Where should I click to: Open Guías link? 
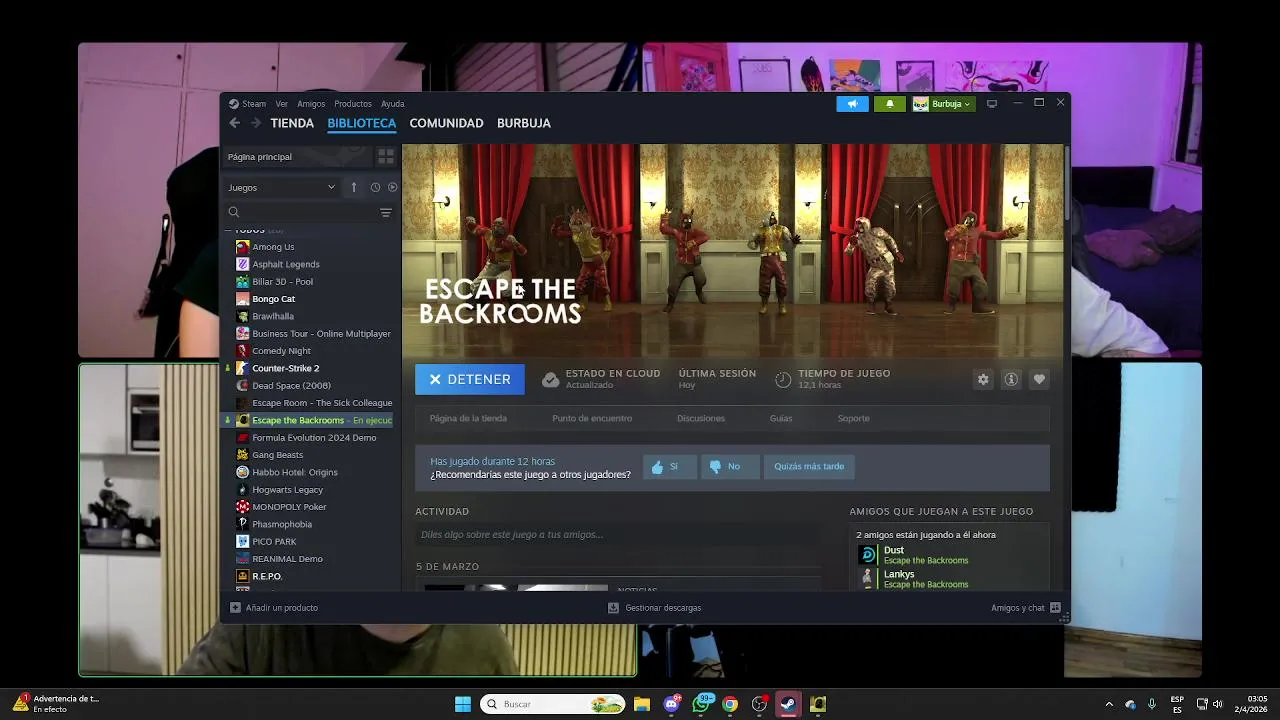point(781,418)
